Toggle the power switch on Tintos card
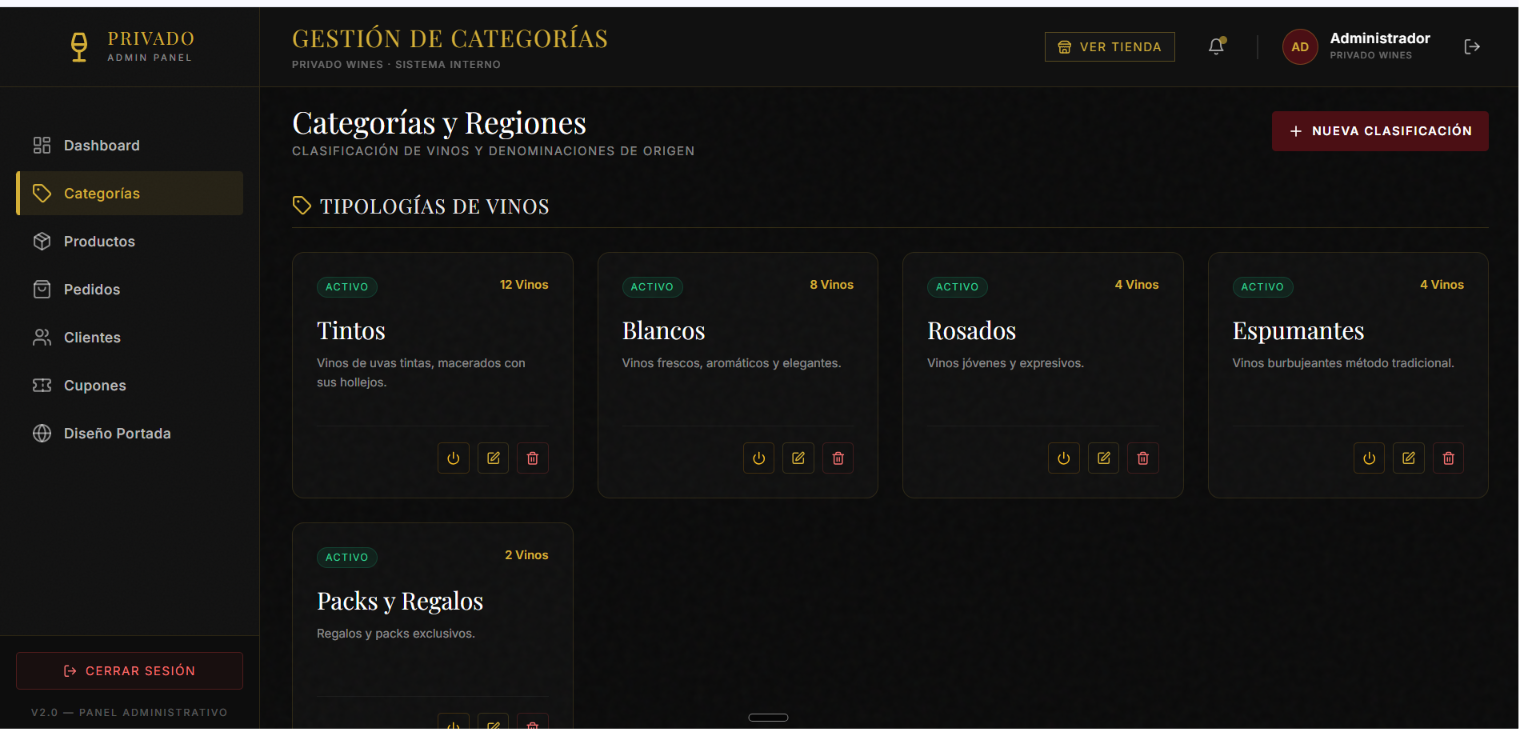The height and width of the screenshot is (729, 1519). [454, 458]
